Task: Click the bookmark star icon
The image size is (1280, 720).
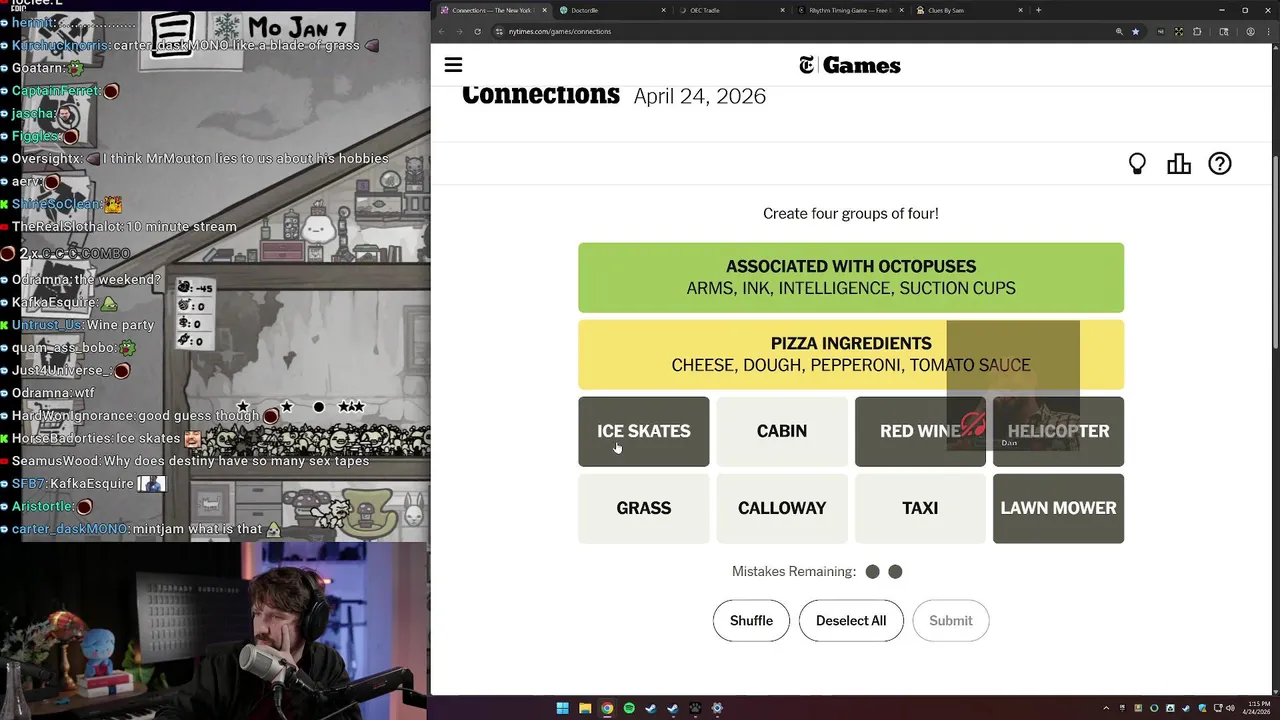Action: coord(1135,31)
